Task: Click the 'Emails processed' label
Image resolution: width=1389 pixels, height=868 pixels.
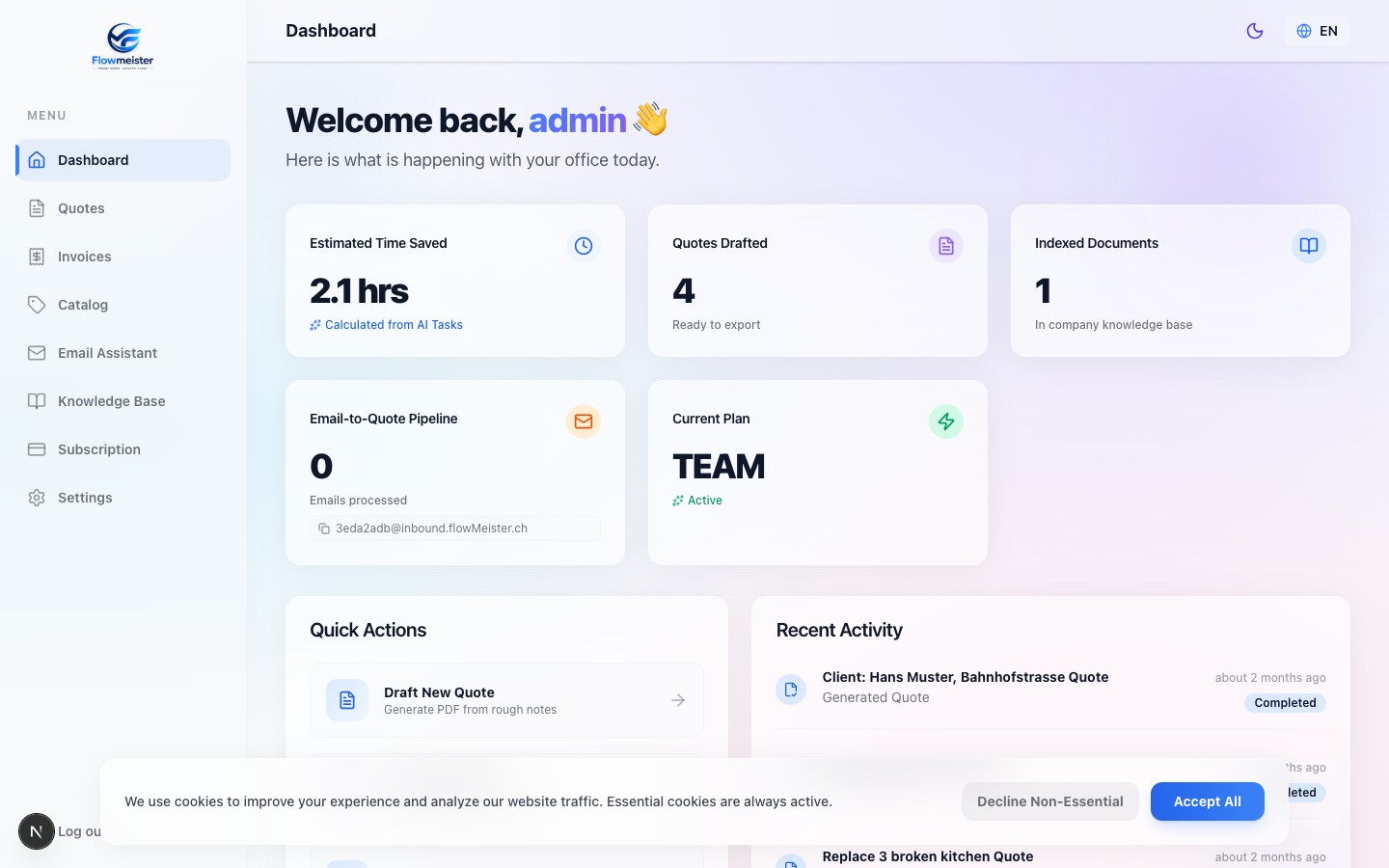Action: (x=358, y=501)
